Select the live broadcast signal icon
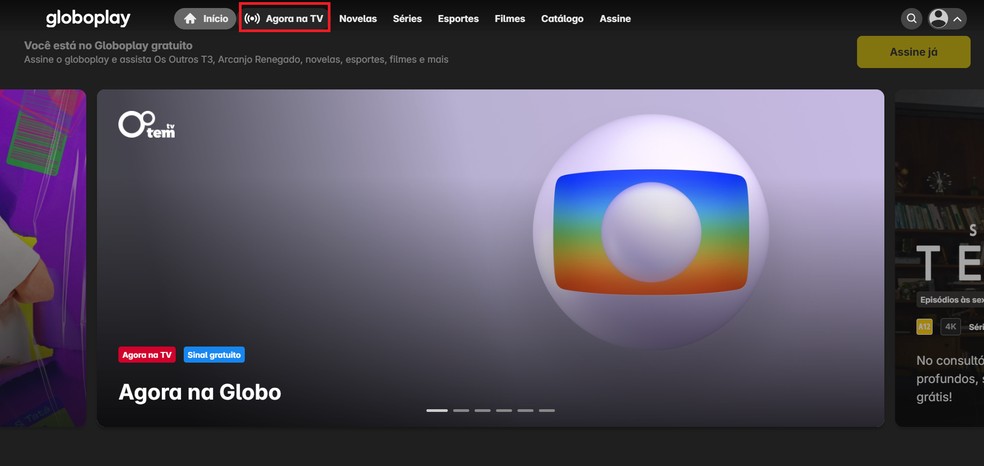Image resolution: width=984 pixels, height=466 pixels. (252, 19)
